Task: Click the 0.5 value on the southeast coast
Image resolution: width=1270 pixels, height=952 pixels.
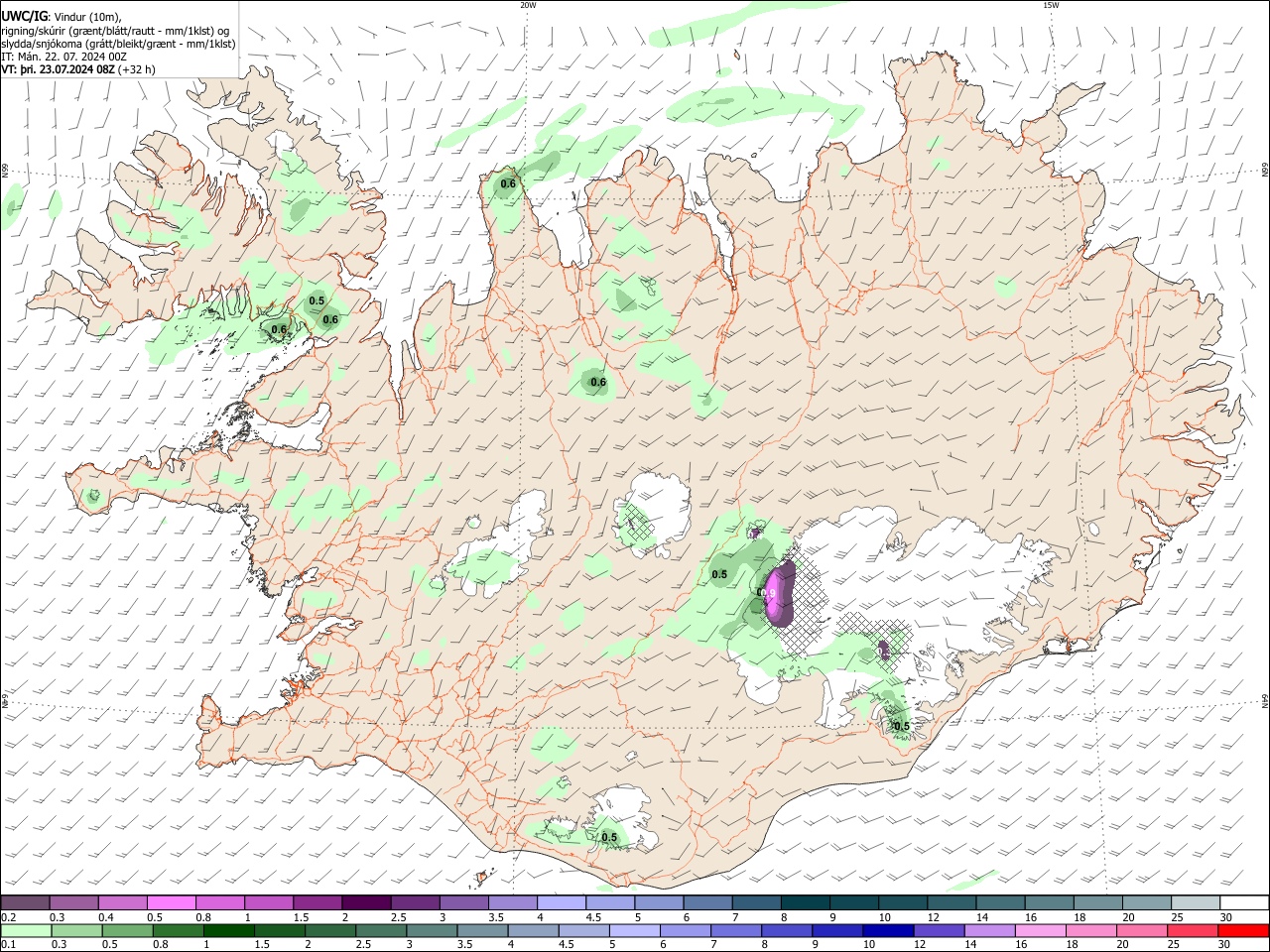Action: (x=902, y=726)
